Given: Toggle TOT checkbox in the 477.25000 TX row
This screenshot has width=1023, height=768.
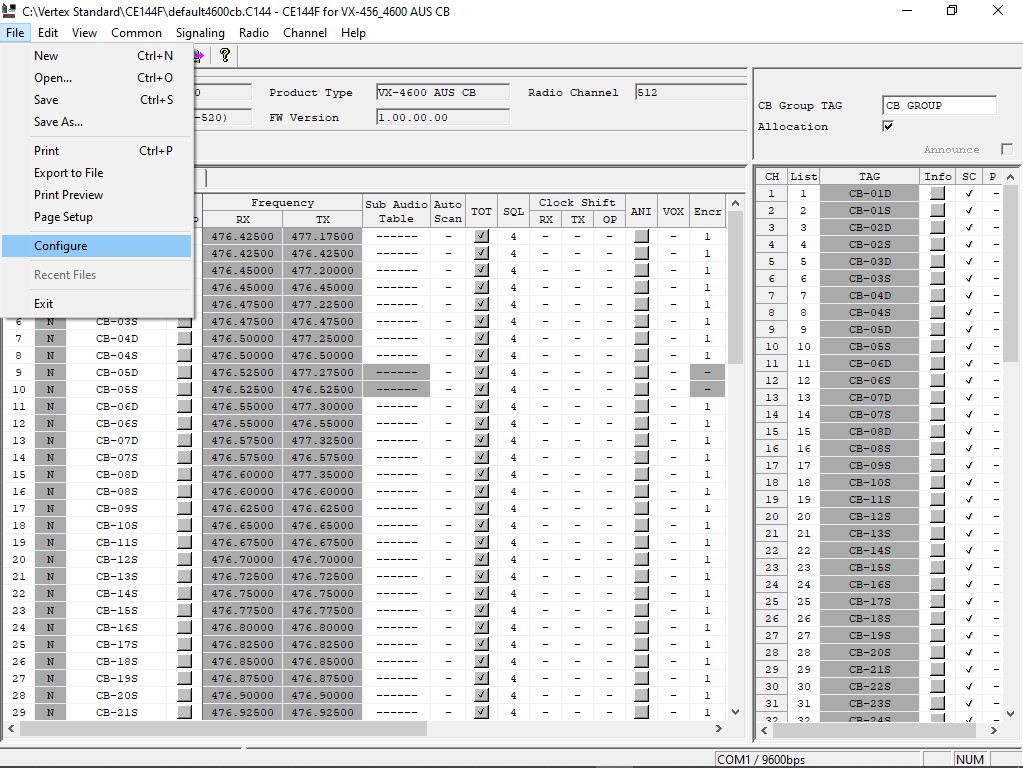Looking at the screenshot, I should coord(481,338).
